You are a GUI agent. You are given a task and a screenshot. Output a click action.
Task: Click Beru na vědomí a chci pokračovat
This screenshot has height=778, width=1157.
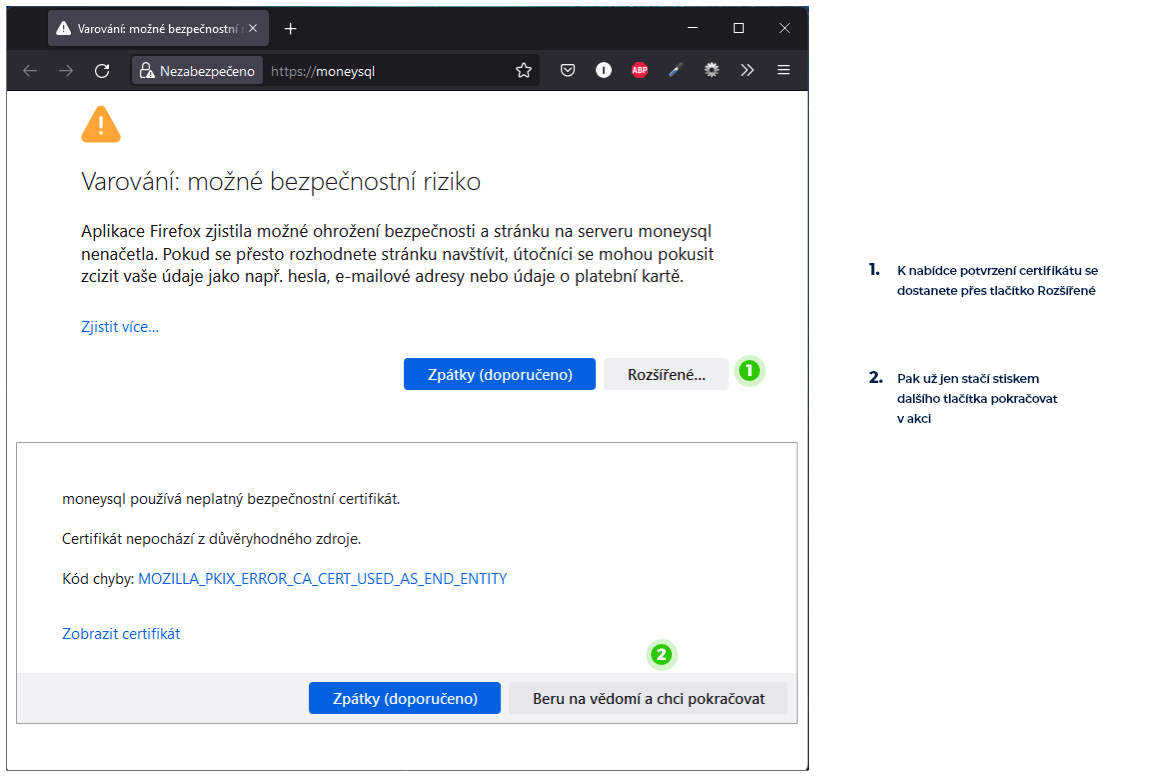649,698
